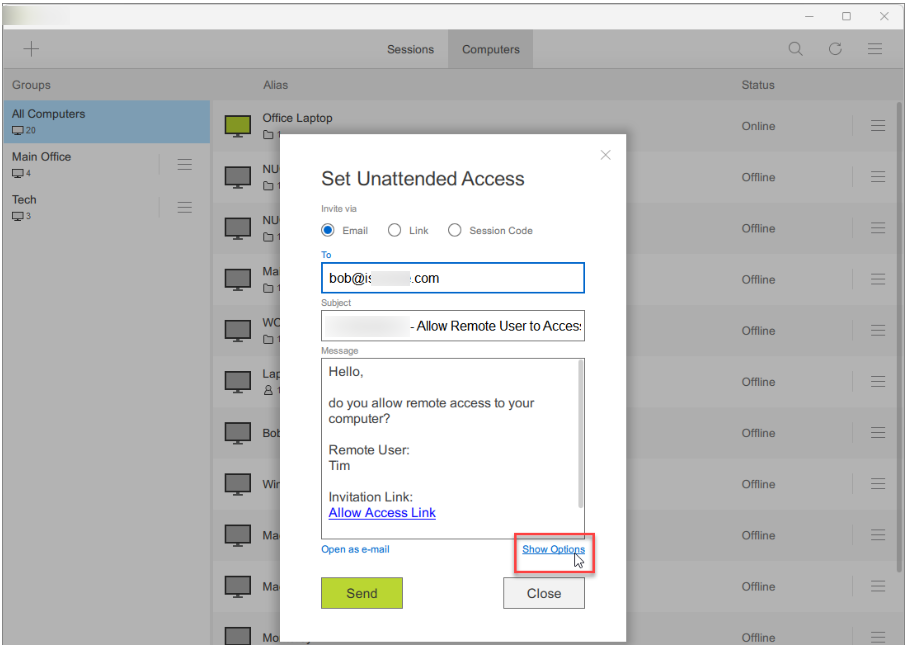This screenshot has height=645, width=905.
Task: Click the plus icon to add a computer
Action: (31, 48)
